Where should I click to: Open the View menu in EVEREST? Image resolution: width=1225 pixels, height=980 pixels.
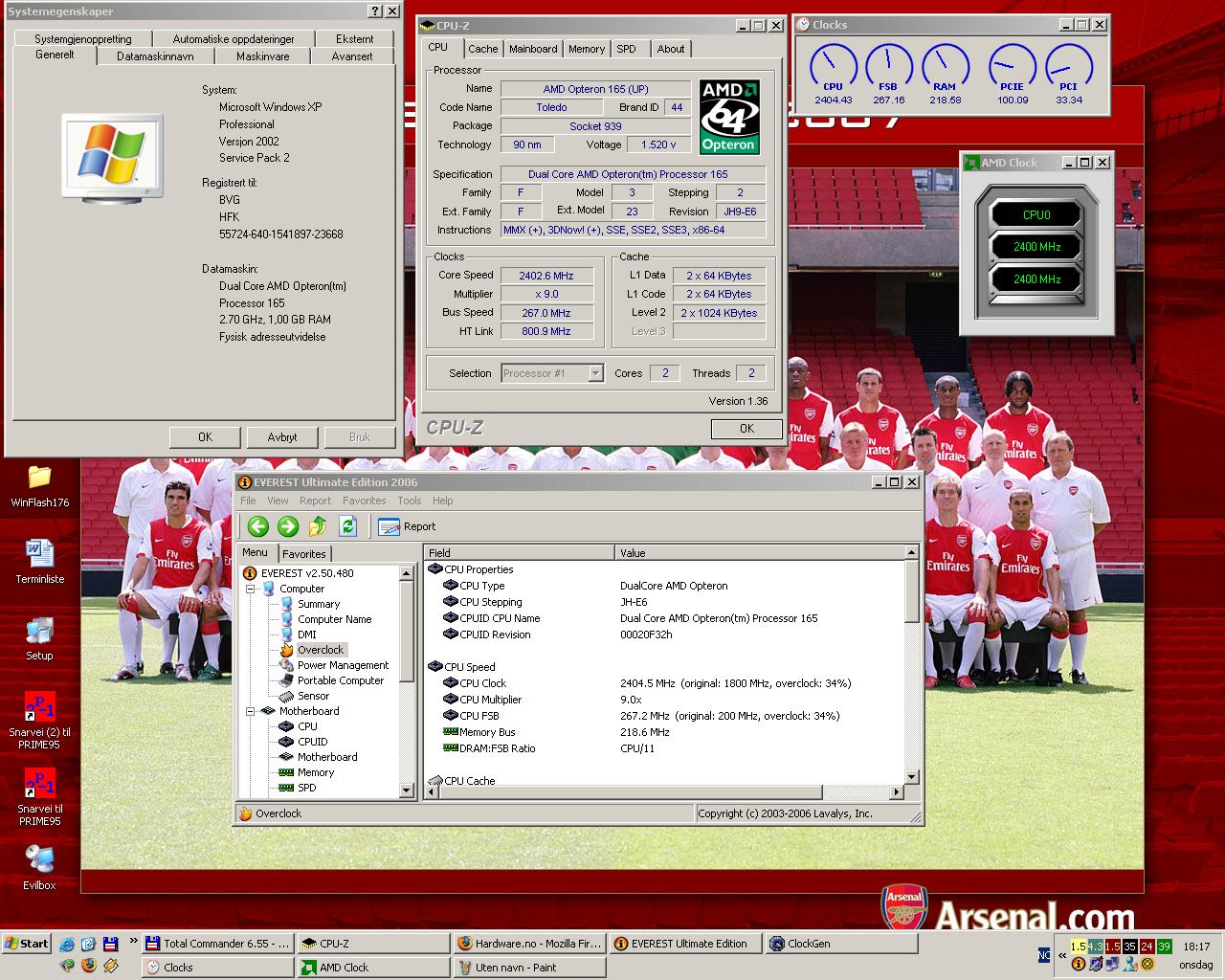[x=278, y=501]
